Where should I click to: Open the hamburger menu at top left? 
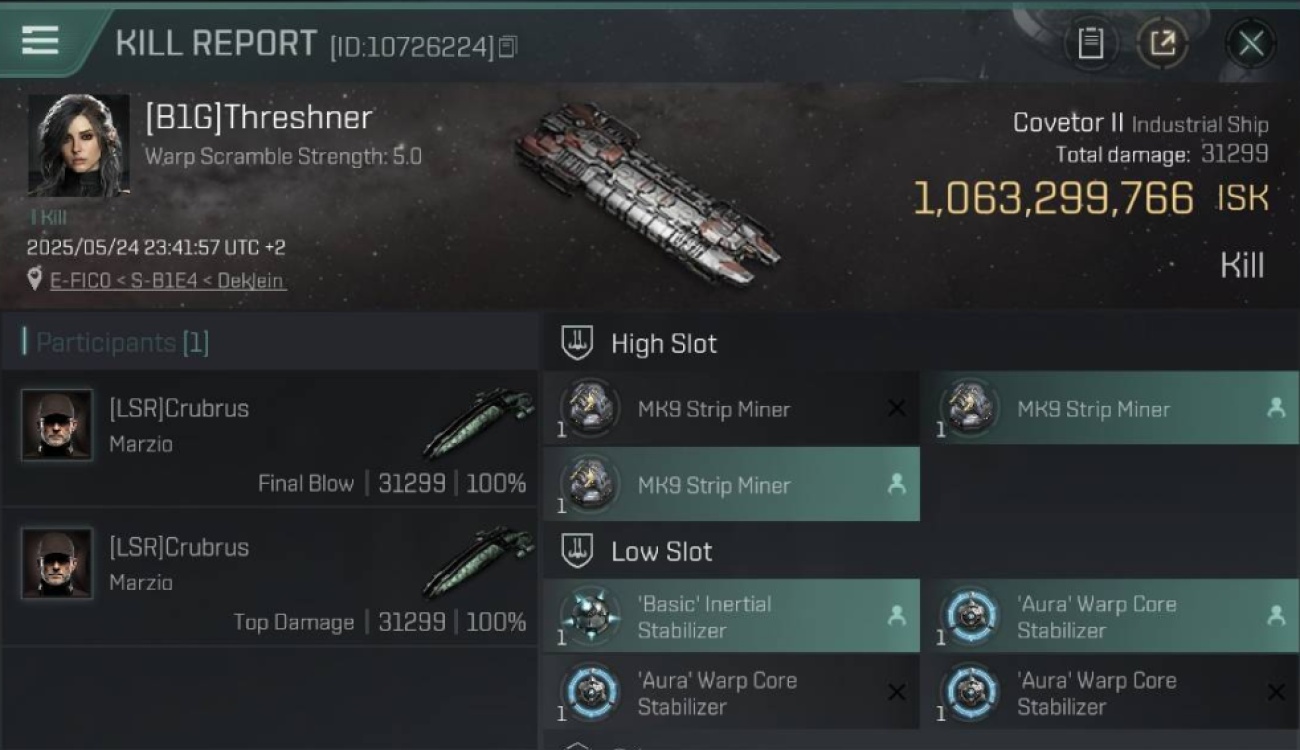click(x=39, y=41)
